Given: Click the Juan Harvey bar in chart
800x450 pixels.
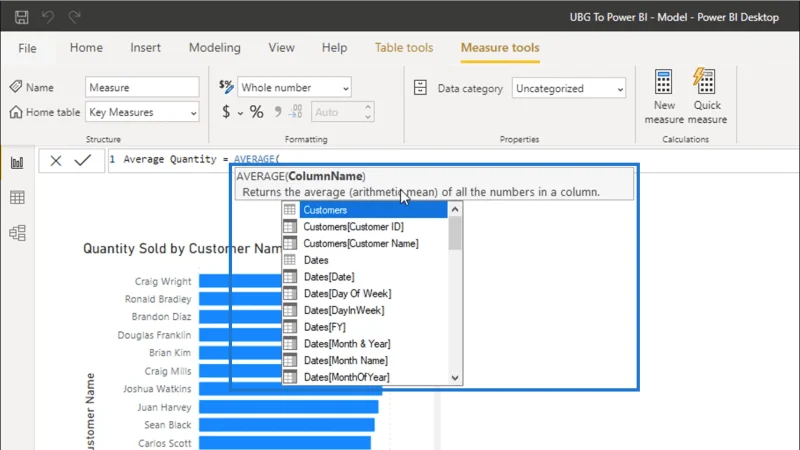Looking at the screenshot, I should [x=289, y=407].
